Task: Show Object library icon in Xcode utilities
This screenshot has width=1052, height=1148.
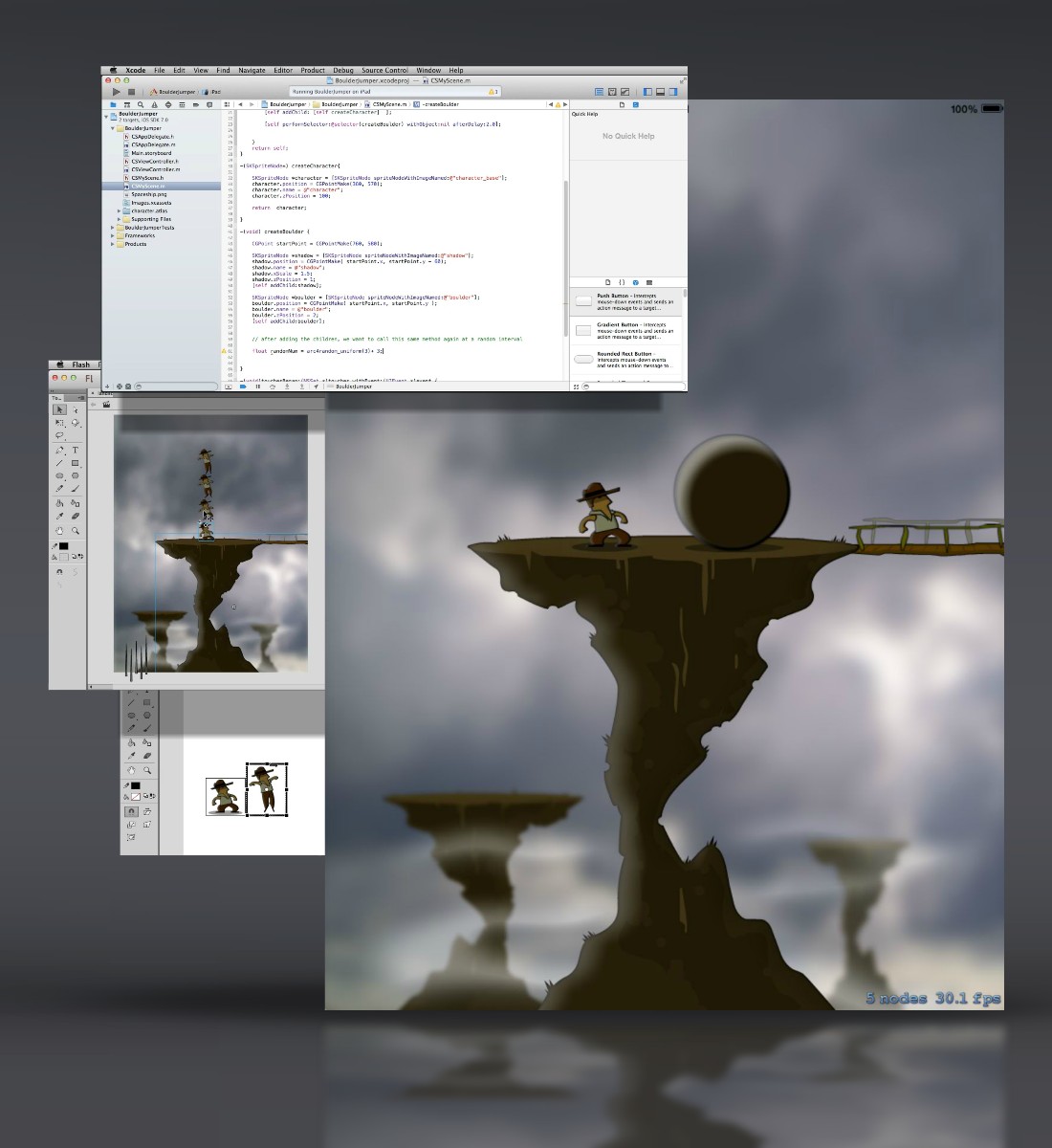Action: (x=636, y=283)
